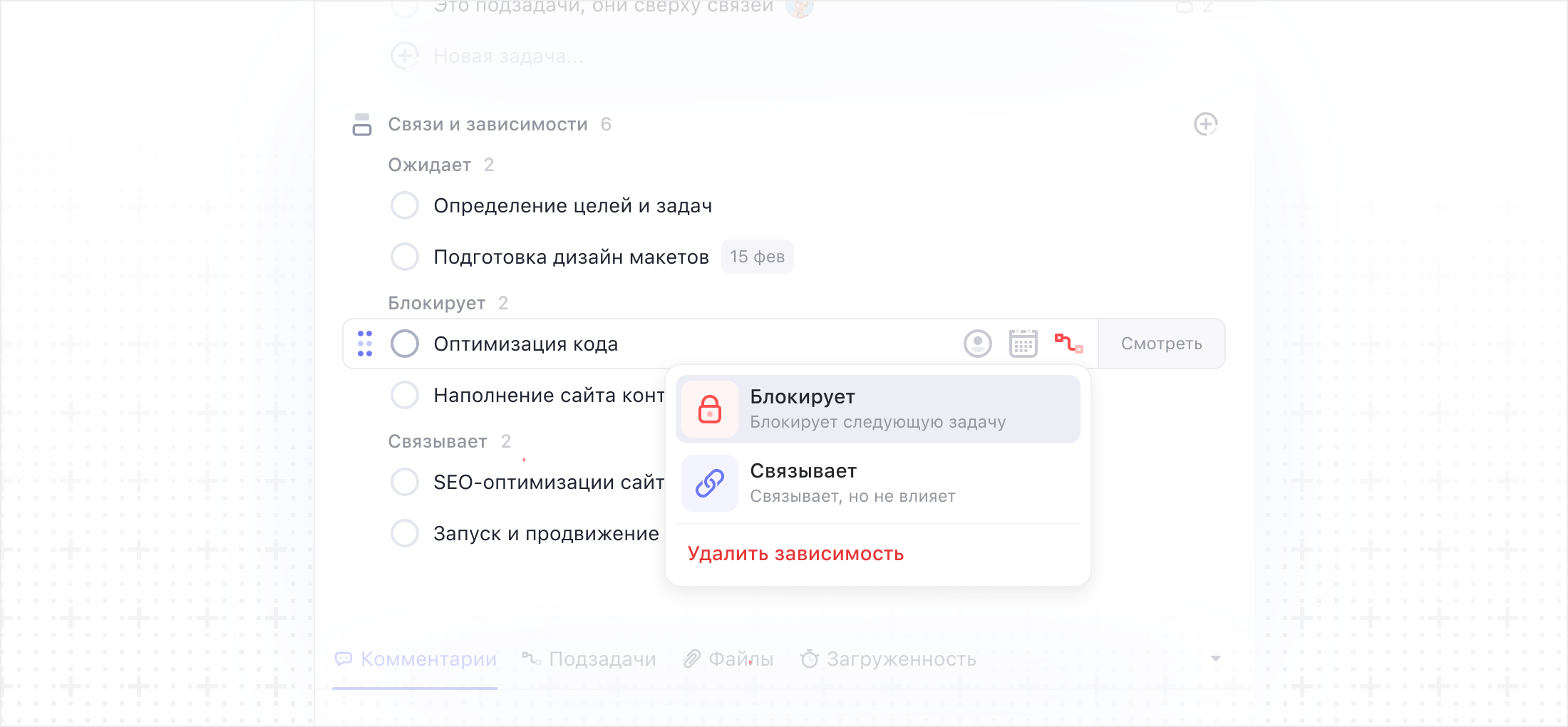Mark Определение целей и задач as complete
1568x727 pixels.
tap(405, 205)
